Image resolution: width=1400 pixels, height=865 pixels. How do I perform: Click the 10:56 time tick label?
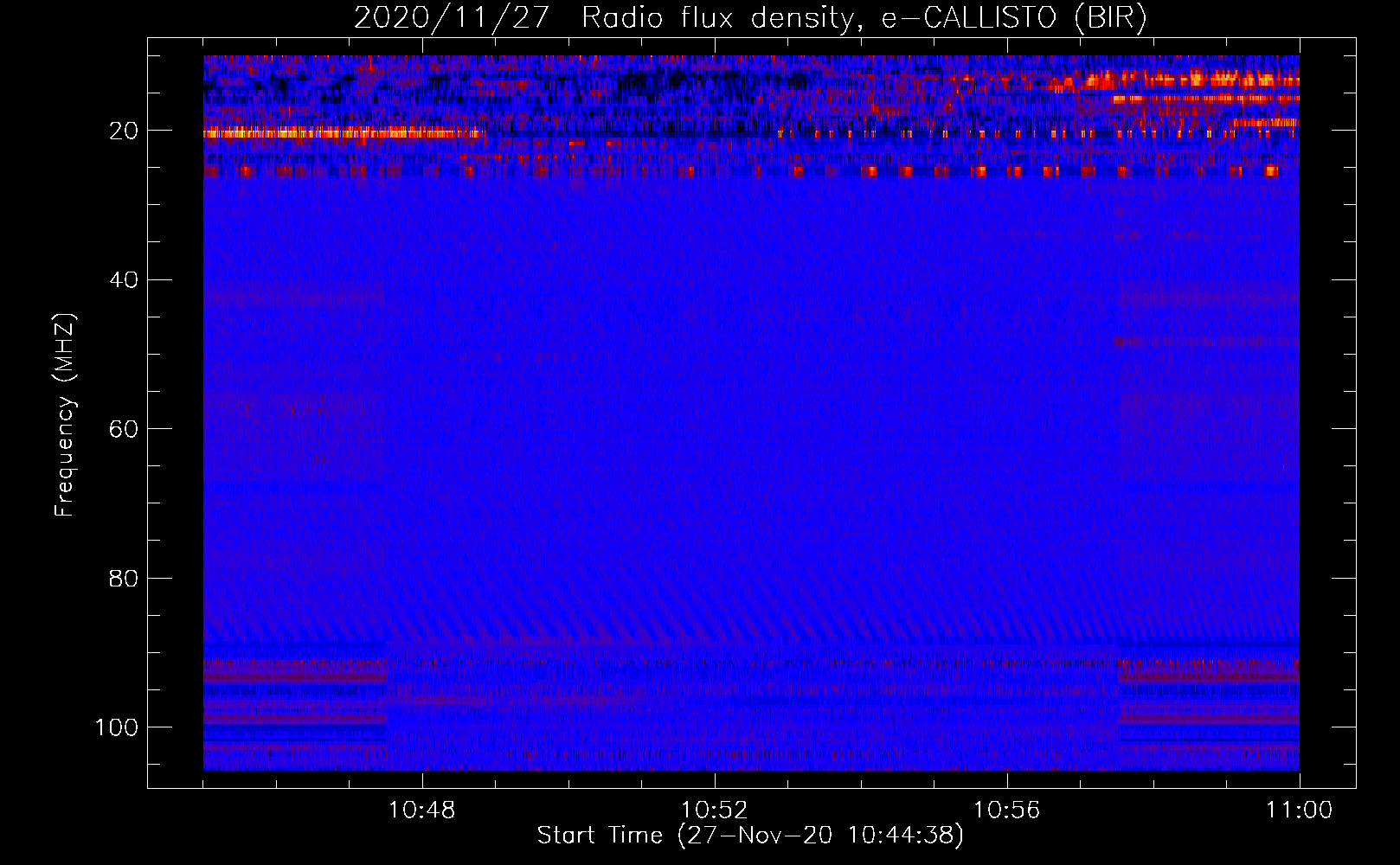pos(1006,811)
